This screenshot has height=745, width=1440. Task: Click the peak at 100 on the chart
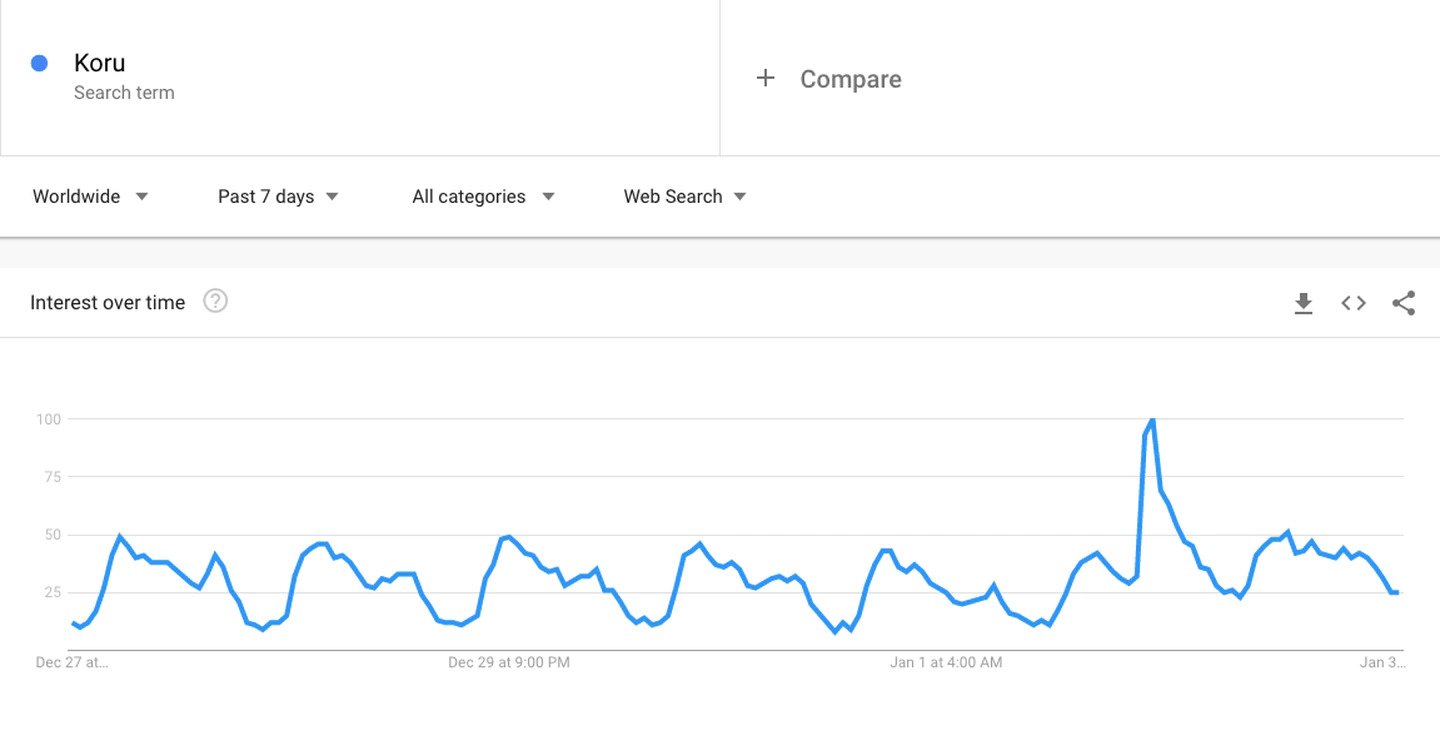click(x=1153, y=420)
